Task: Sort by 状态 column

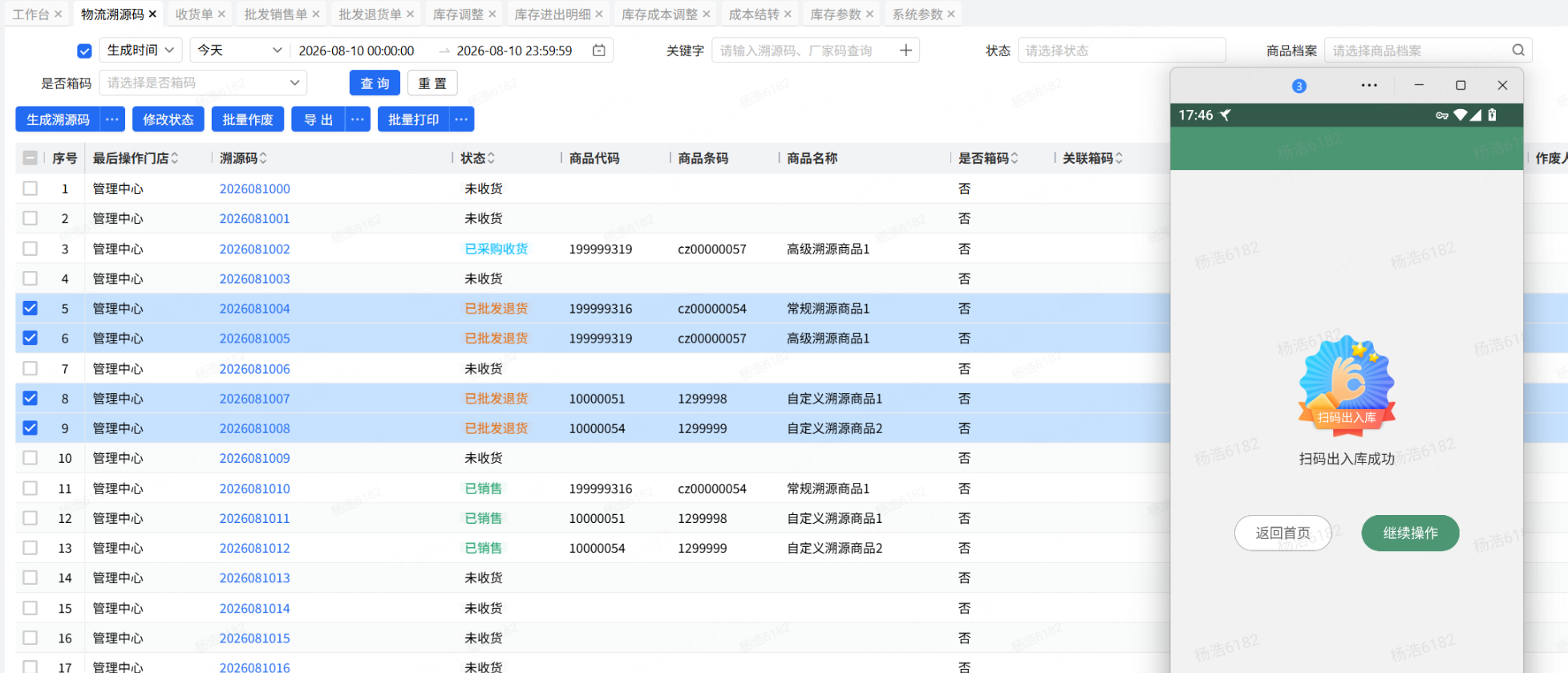Action: click(491, 159)
